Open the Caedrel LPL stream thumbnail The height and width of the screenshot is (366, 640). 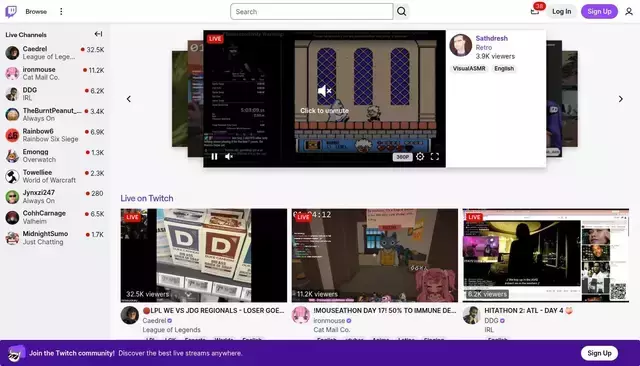coord(204,255)
